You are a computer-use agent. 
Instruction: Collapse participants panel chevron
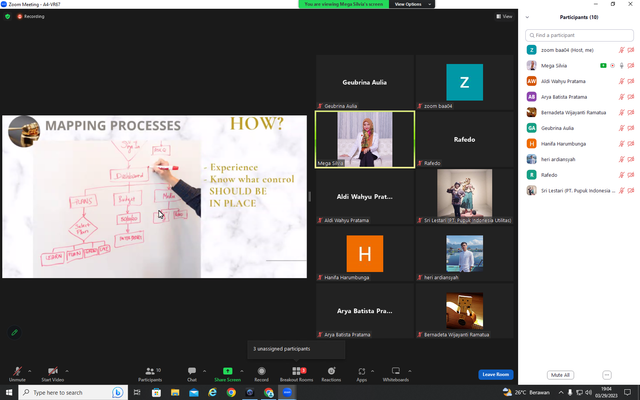click(527, 17)
